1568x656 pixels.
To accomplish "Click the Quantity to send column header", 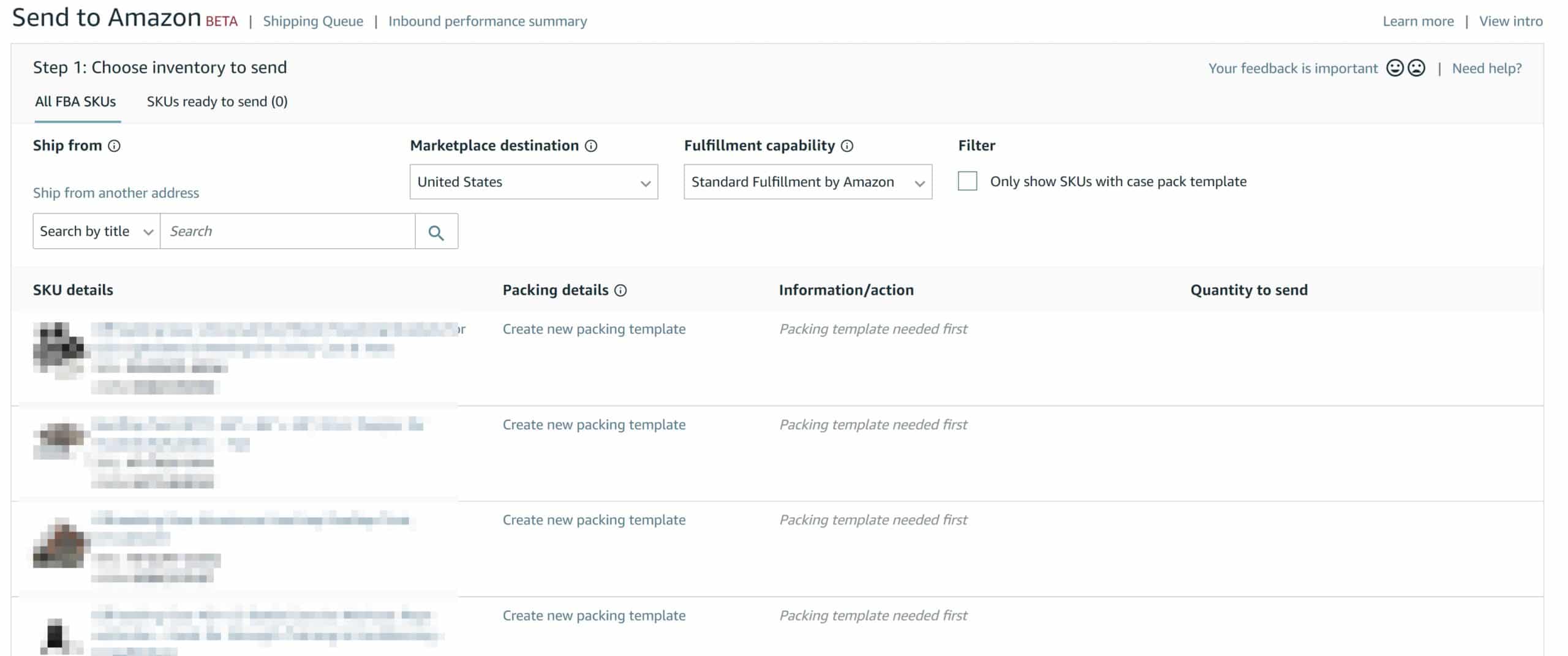I will (1249, 290).
